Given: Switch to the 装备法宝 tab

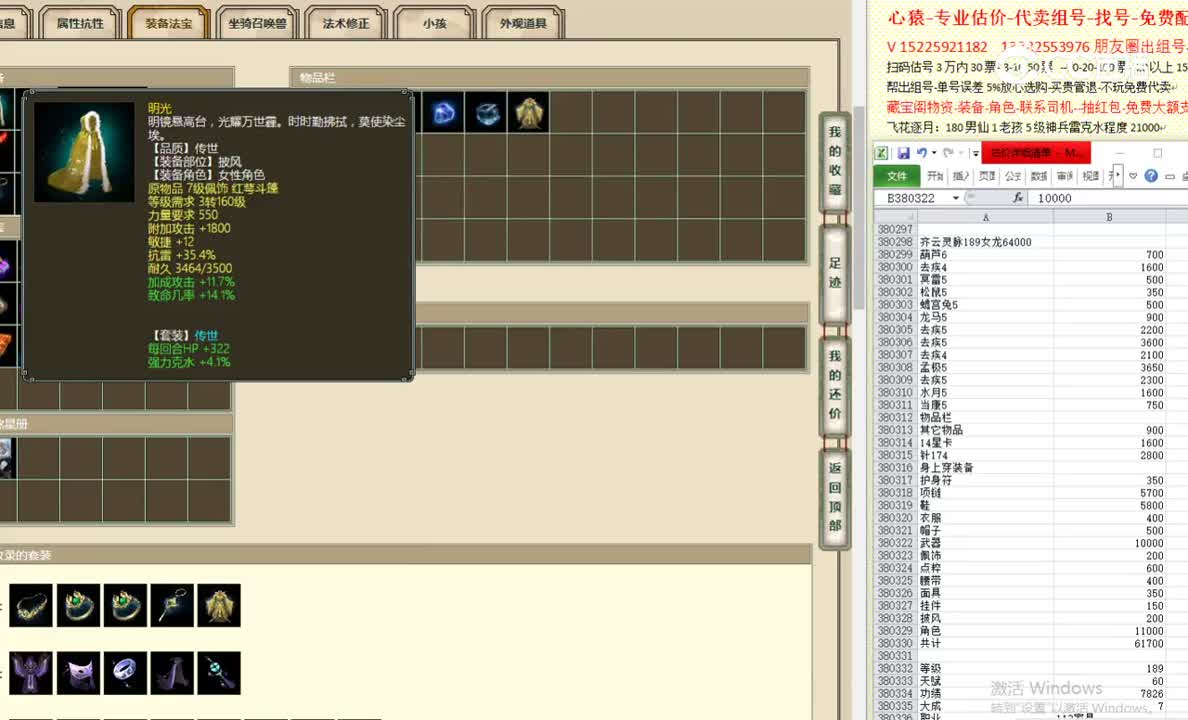Looking at the screenshot, I should click(168, 23).
